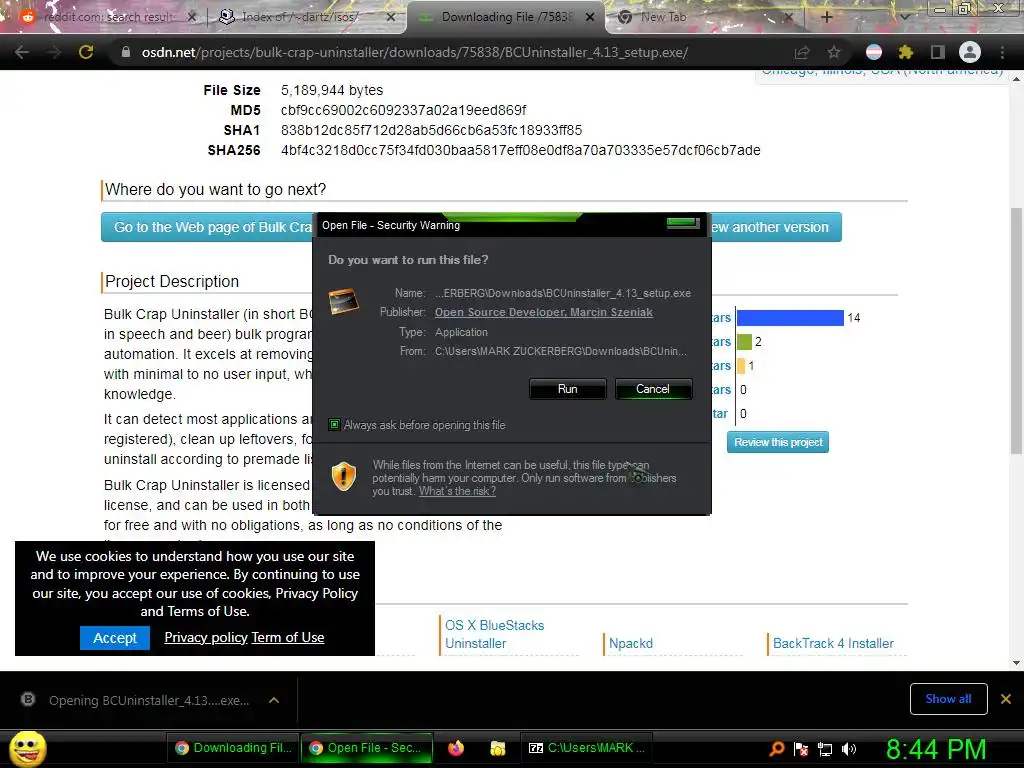Close the Downloading File tab
Viewport: 1024px width, 768px height.
(590, 17)
